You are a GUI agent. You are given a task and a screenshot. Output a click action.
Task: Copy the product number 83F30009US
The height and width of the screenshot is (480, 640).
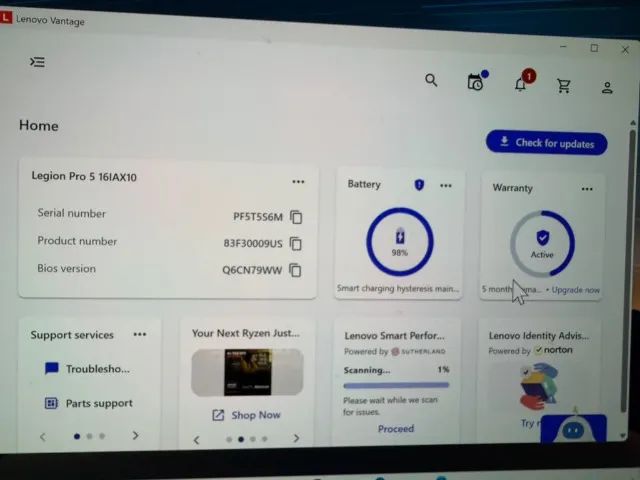[x=296, y=244]
